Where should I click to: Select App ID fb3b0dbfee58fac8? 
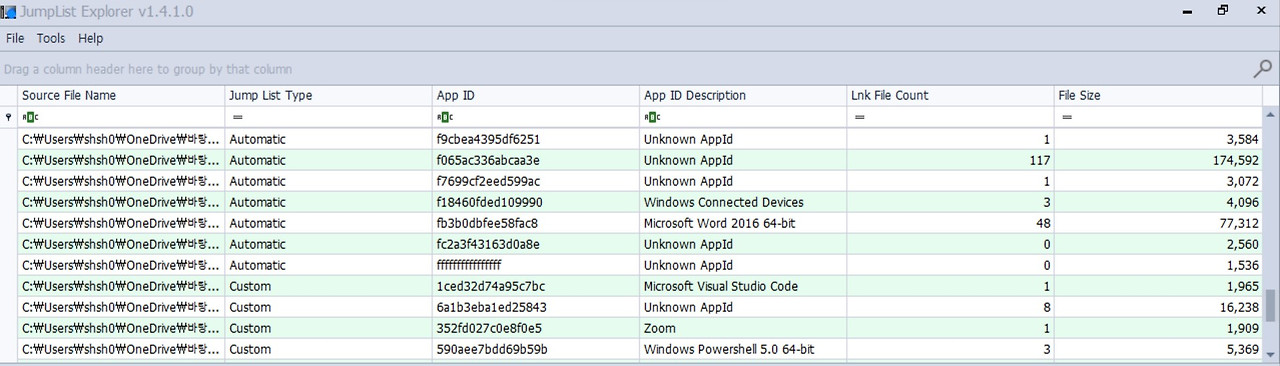[487, 223]
